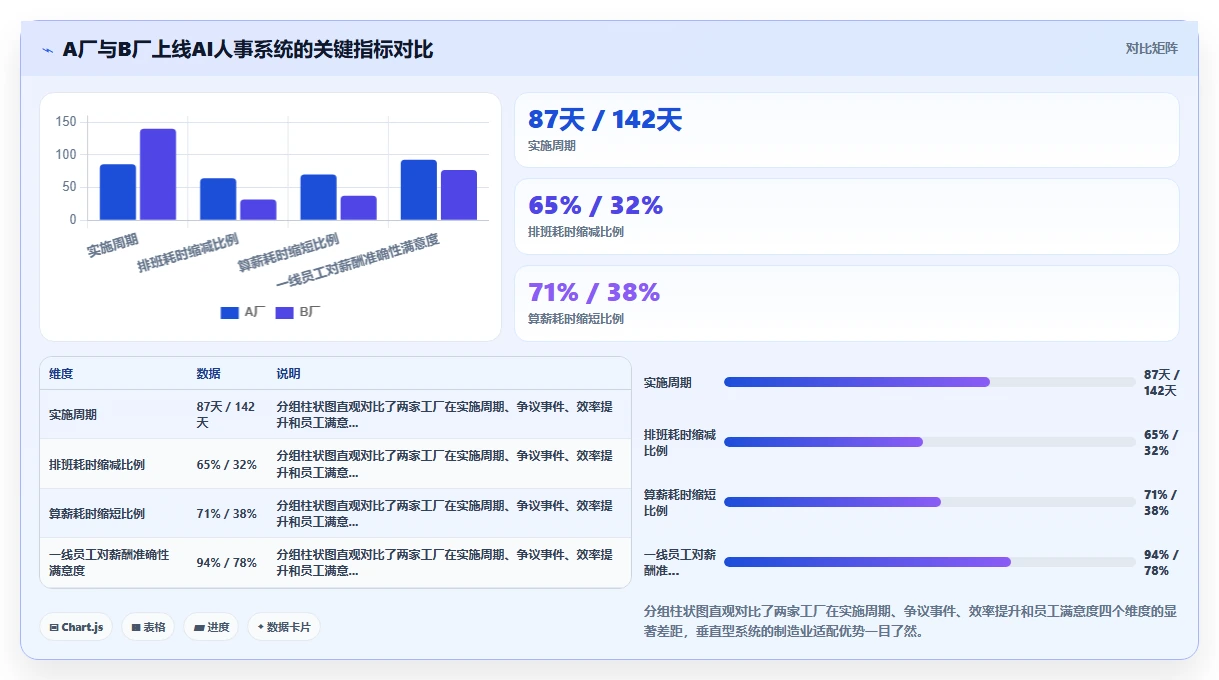Click the 排班耗时缩减比例 x-axis label on the chart
The height and width of the screenshot is (680, 1219).
coord(188,253)
